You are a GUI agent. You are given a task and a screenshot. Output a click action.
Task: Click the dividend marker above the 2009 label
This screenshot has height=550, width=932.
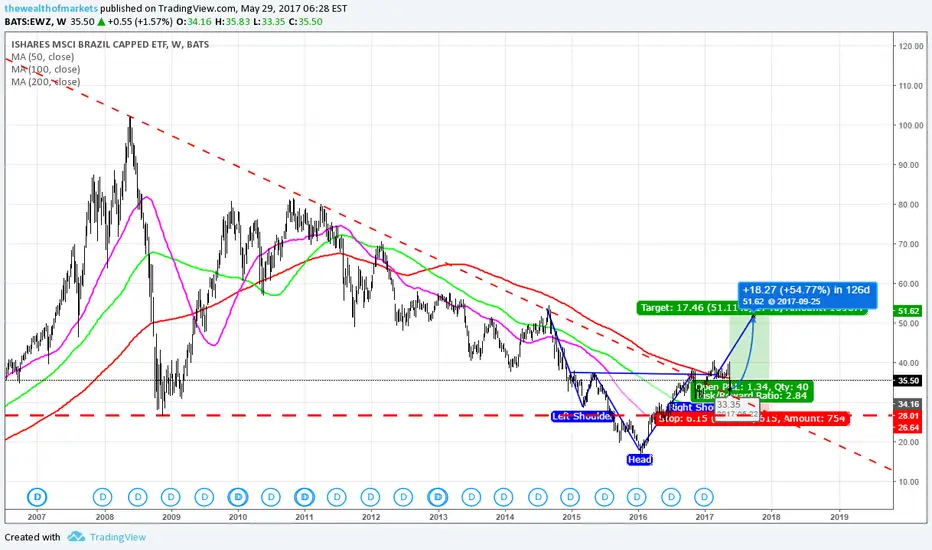pyautogui.click(x=171, y=496)
